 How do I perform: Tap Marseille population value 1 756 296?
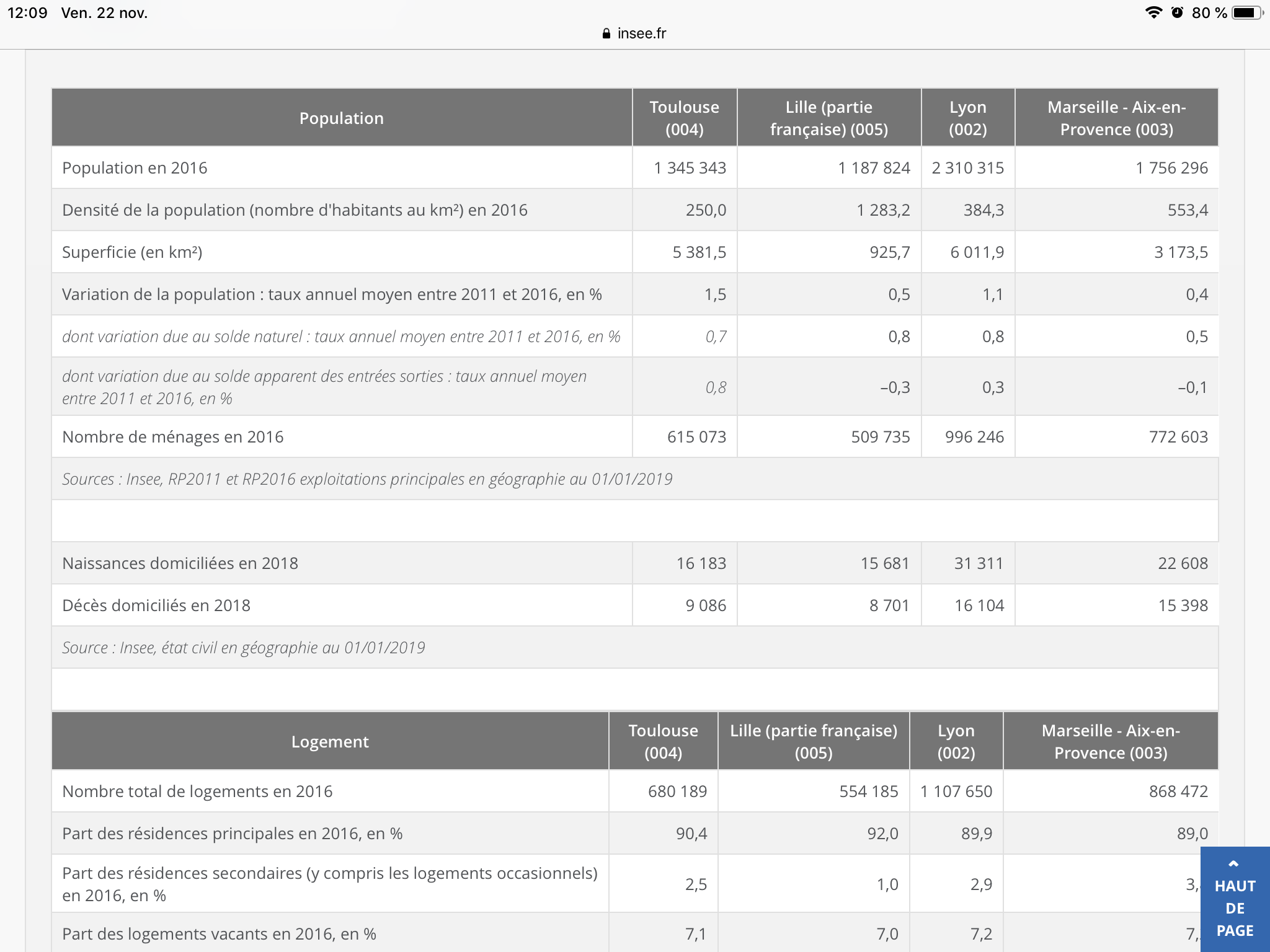click(1171, 168)
